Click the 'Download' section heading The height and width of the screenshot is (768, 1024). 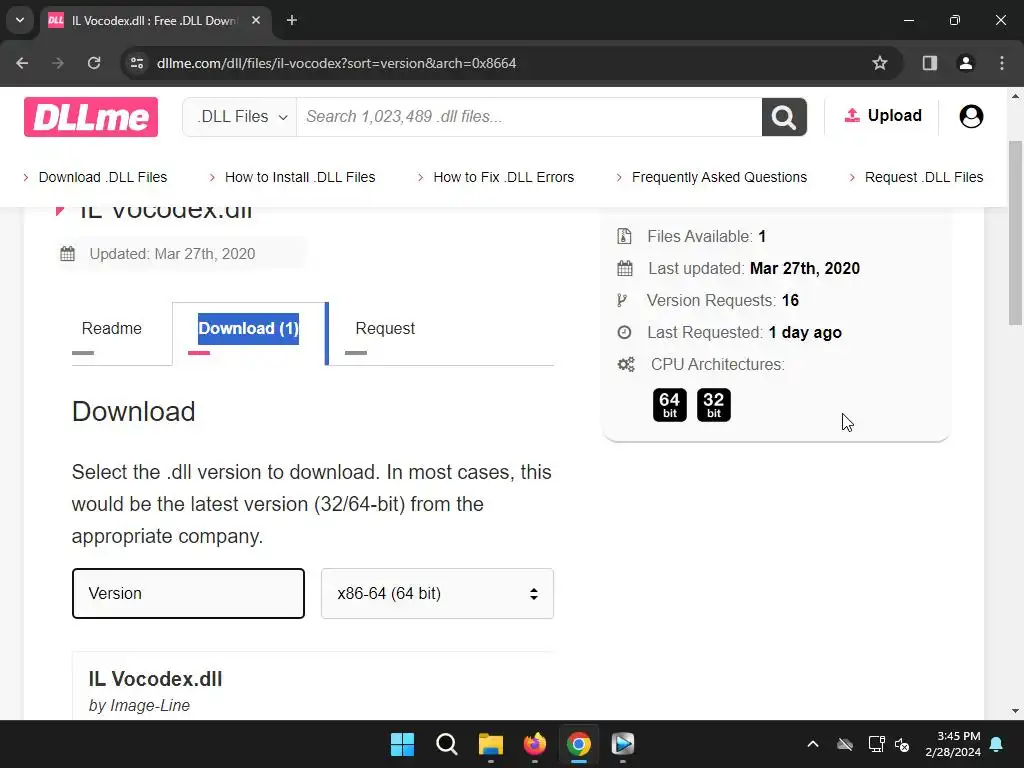pyautogui.click(x=133, y=411)
